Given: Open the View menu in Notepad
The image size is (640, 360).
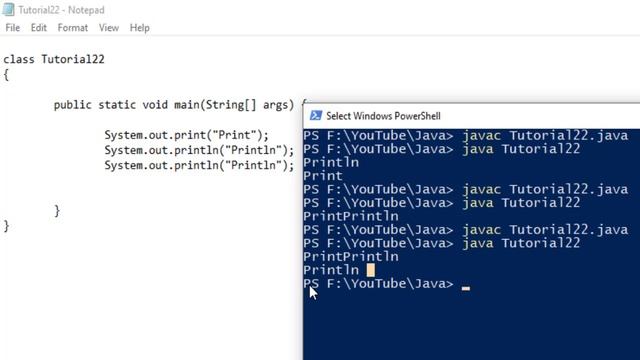Looking at the screenshot, I should tap(109, 28).
